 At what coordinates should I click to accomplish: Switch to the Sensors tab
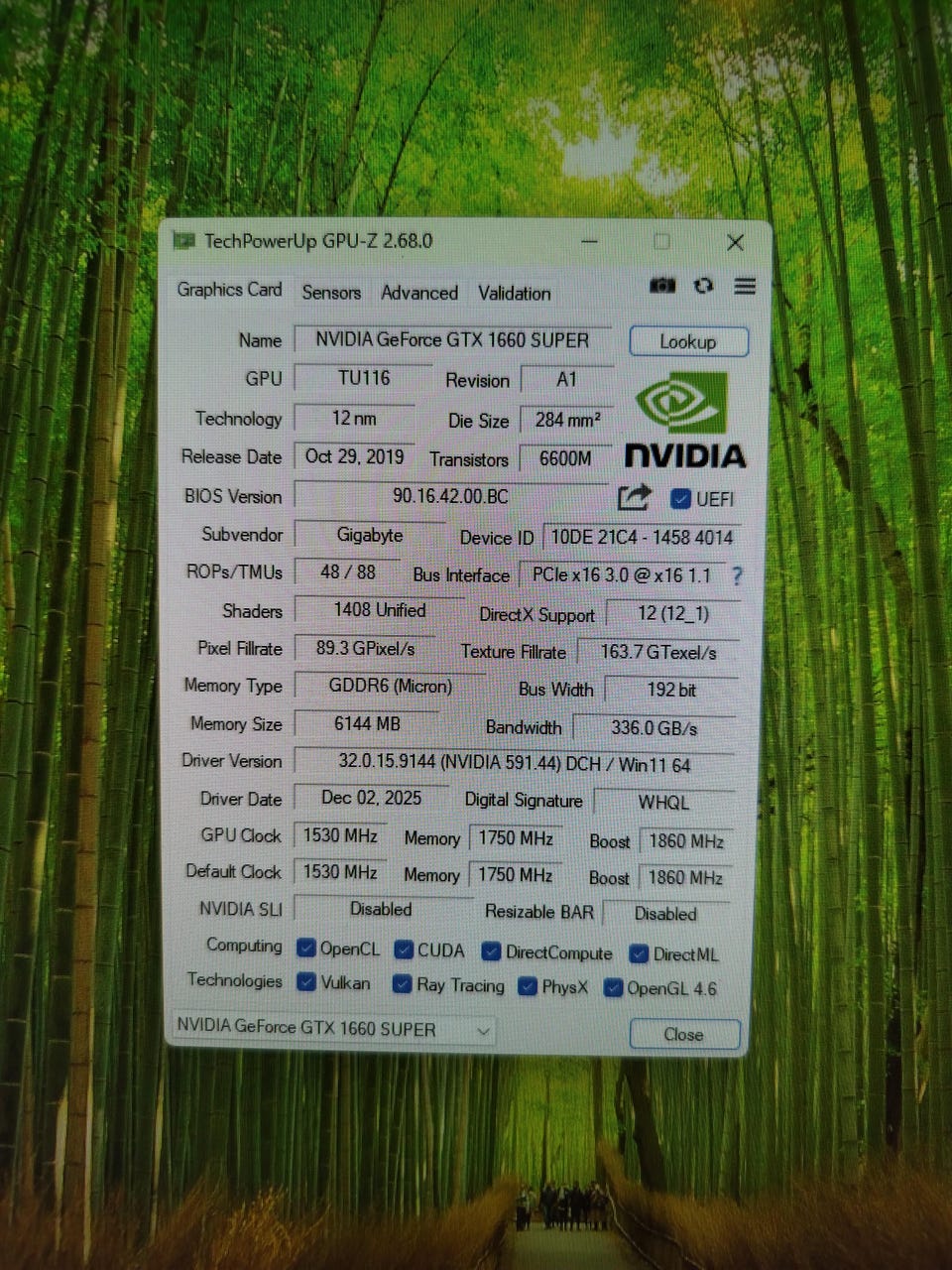pos(331,293)
